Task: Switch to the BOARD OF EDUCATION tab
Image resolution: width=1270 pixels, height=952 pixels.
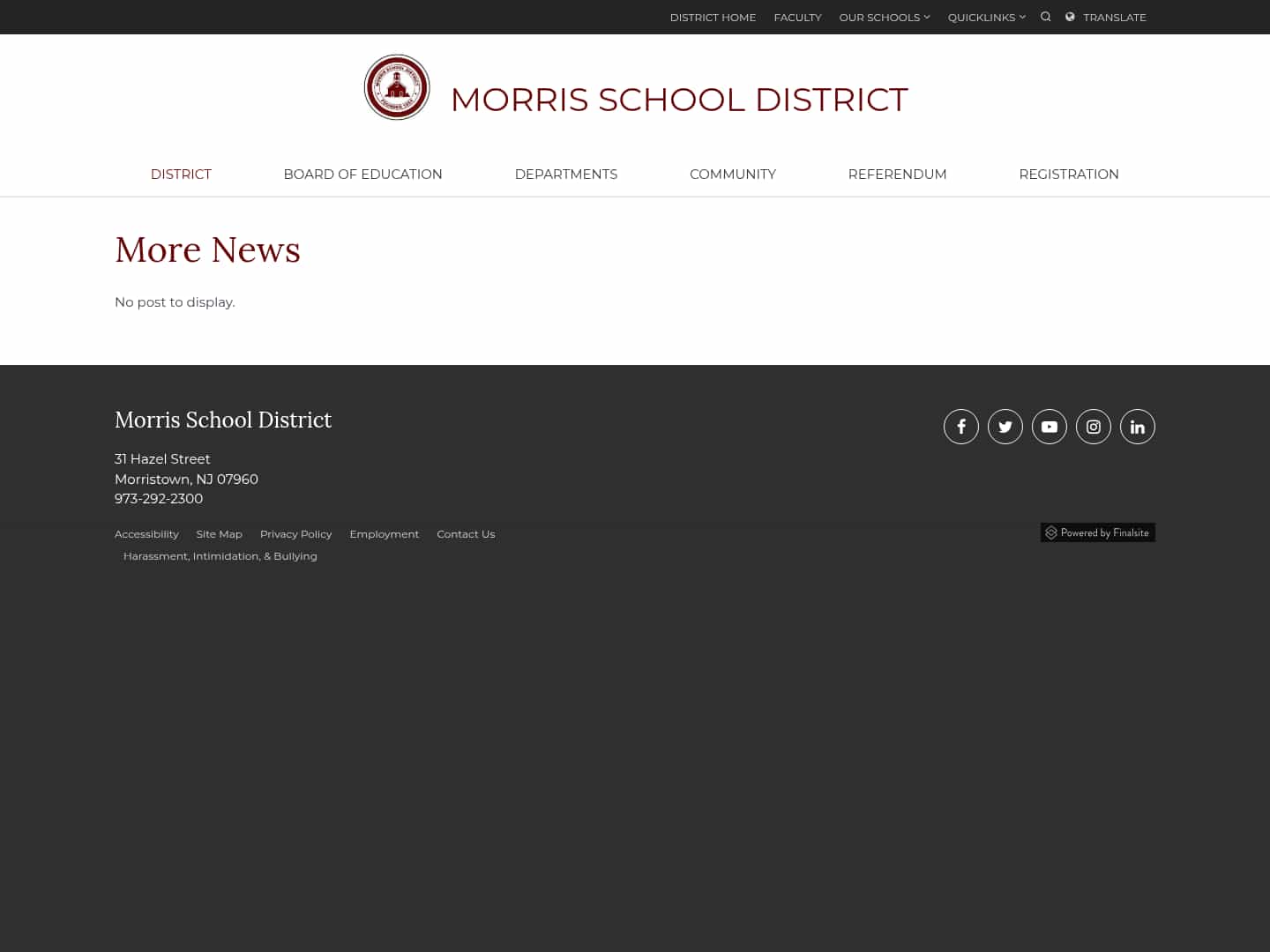Action: [x=362, y=174]
